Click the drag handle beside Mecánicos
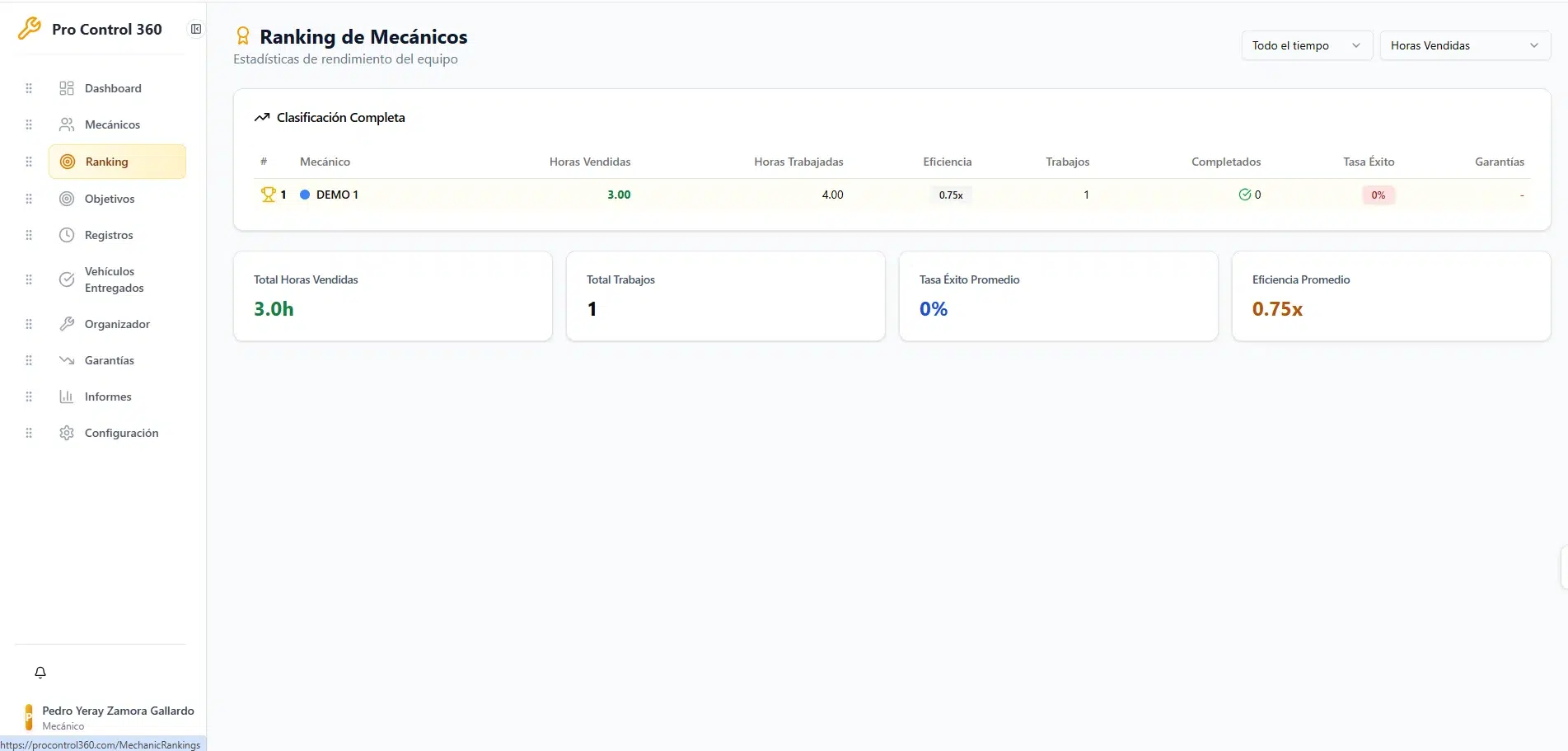1568x751 pixels. click(x=29, y=124)
